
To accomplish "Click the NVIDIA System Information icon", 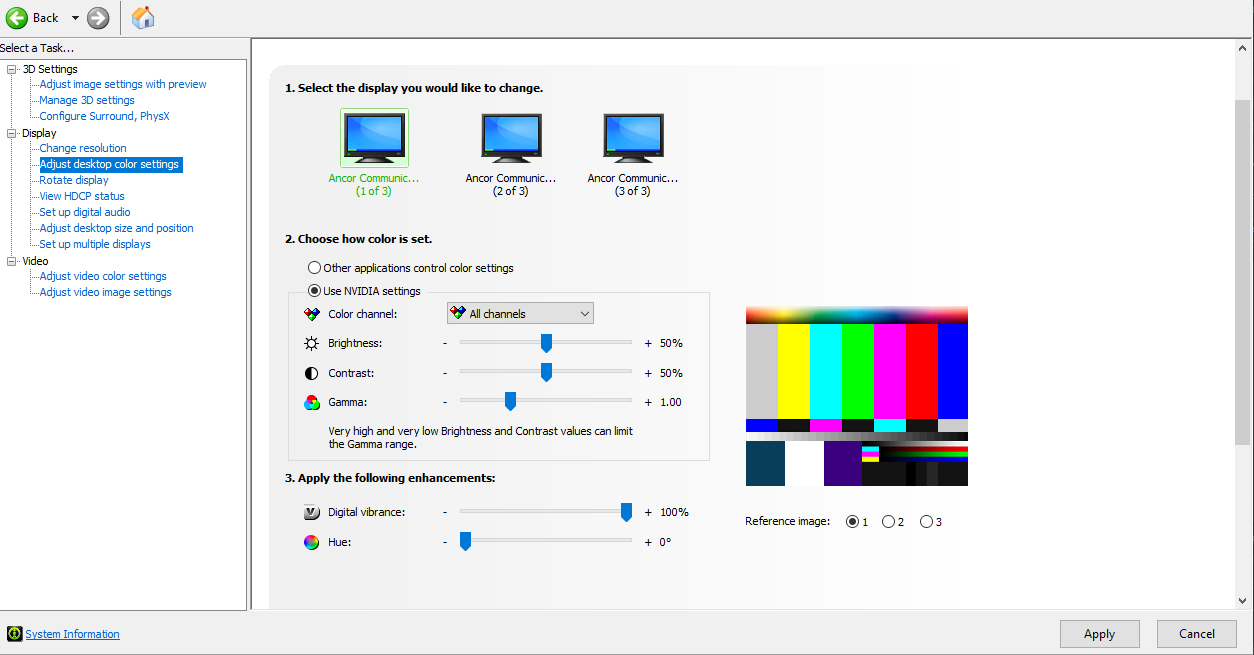I will pyautogui.click(x=14, y=634).
